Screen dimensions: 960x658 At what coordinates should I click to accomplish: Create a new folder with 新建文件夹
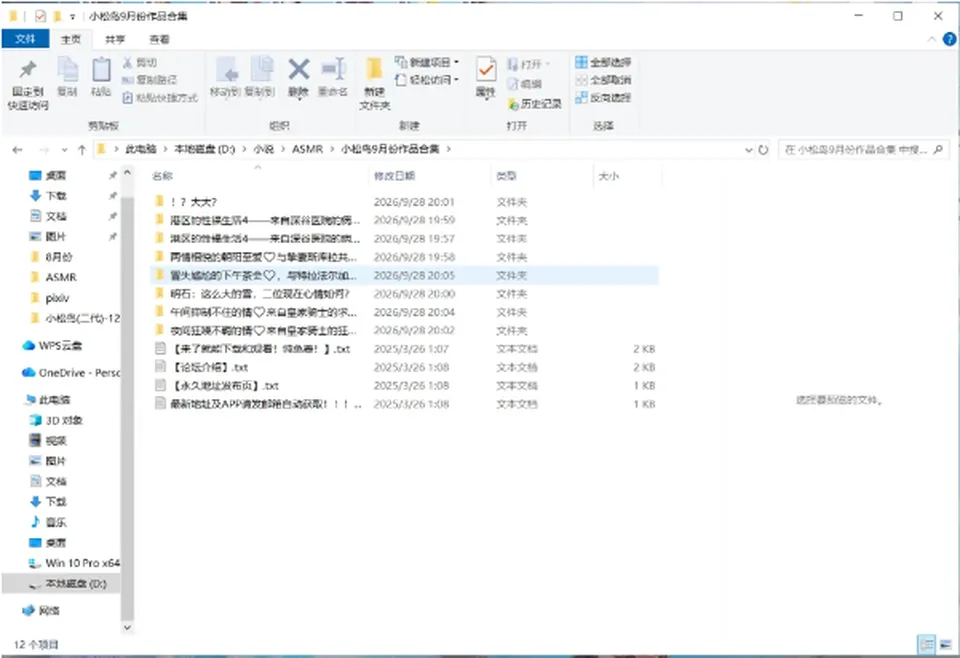tap(374, 84)
